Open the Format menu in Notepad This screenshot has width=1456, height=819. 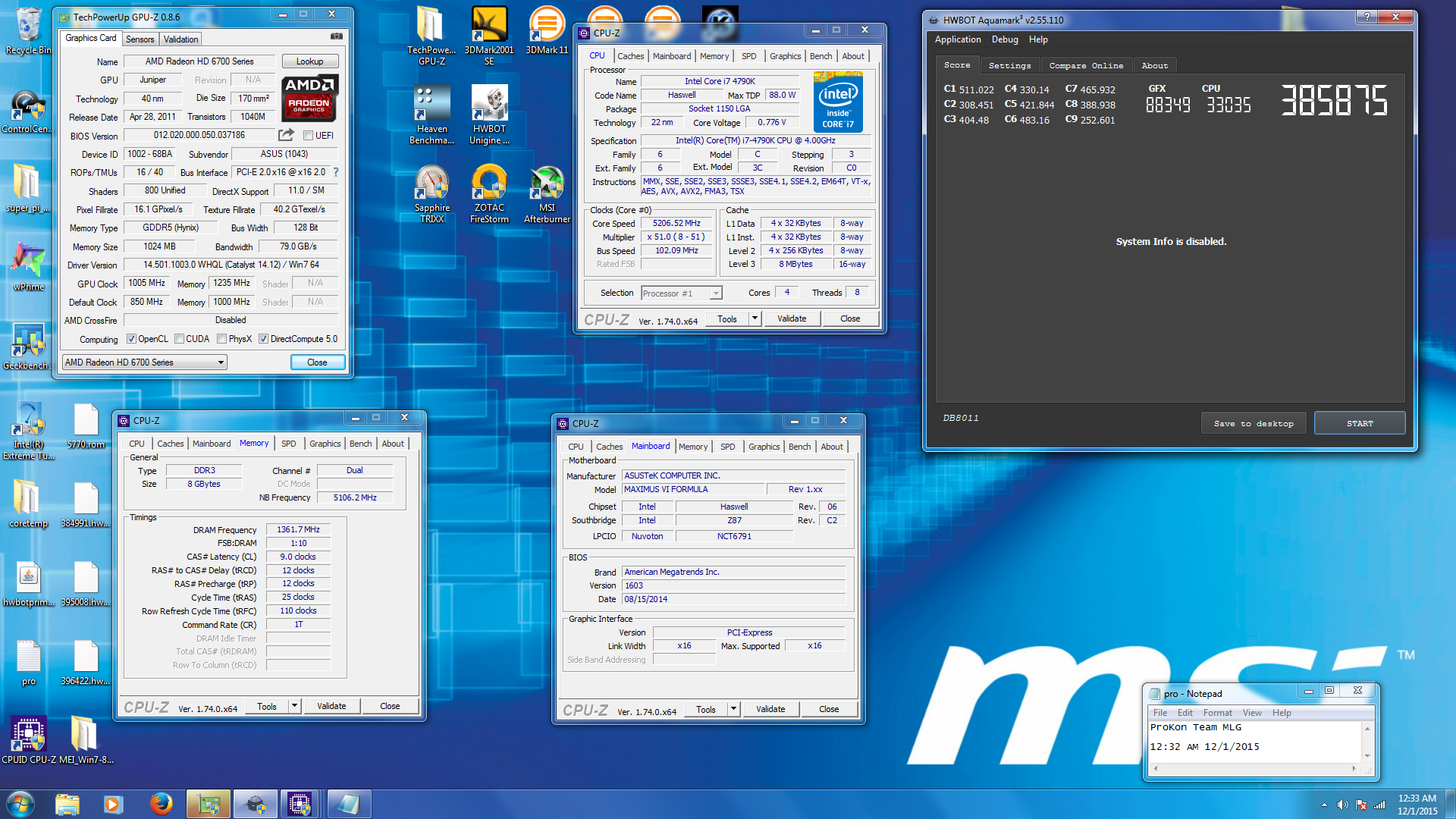tap(1217, 713)
